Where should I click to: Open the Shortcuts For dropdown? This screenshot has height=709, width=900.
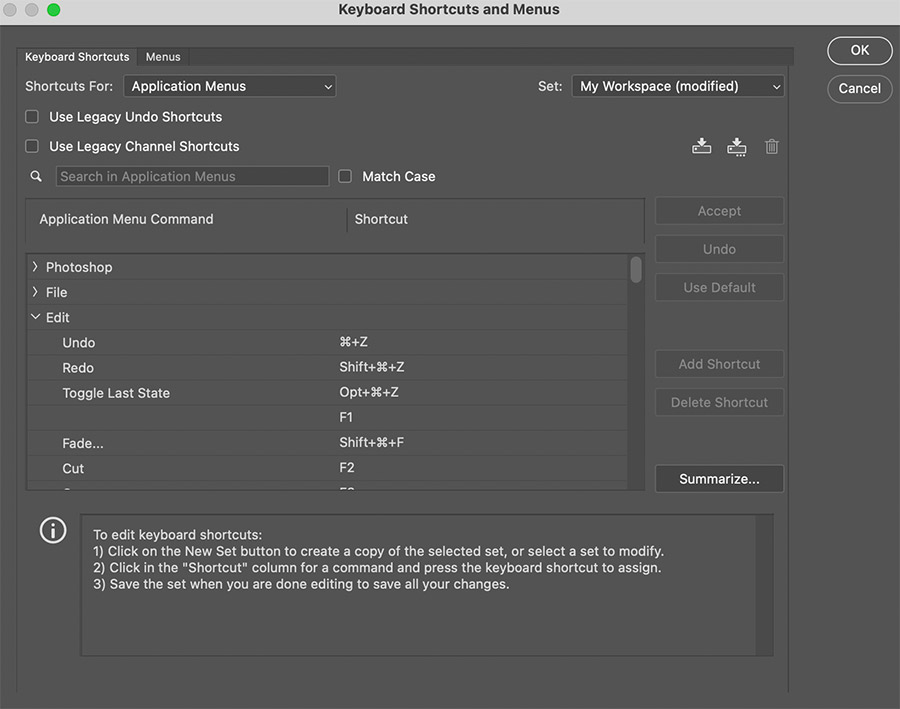click(x=230, y=87)
